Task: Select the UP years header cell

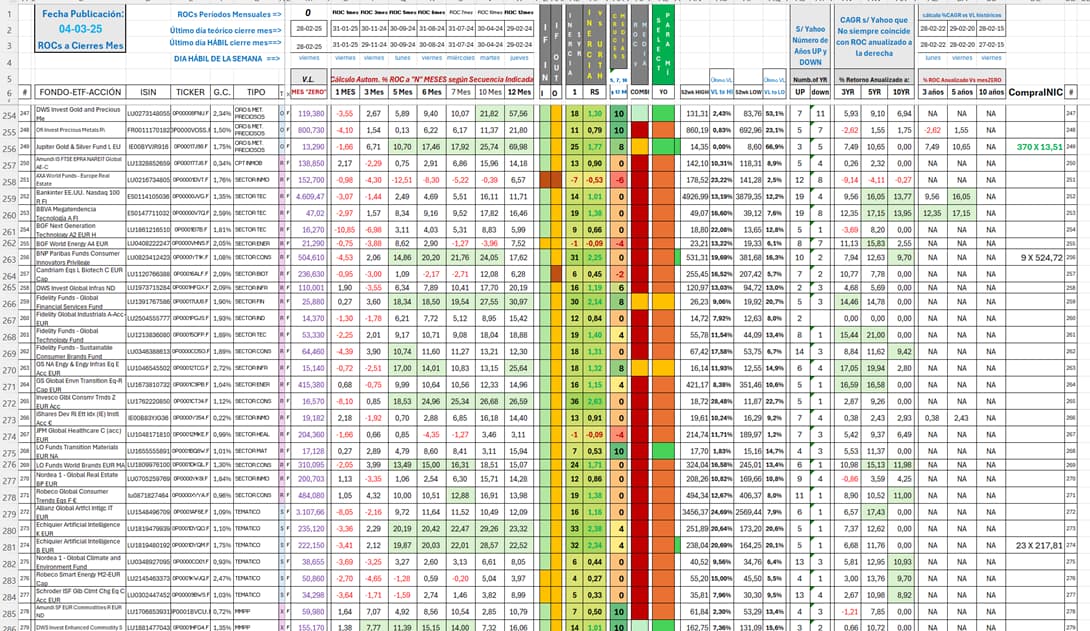Action: click(799, 92)
